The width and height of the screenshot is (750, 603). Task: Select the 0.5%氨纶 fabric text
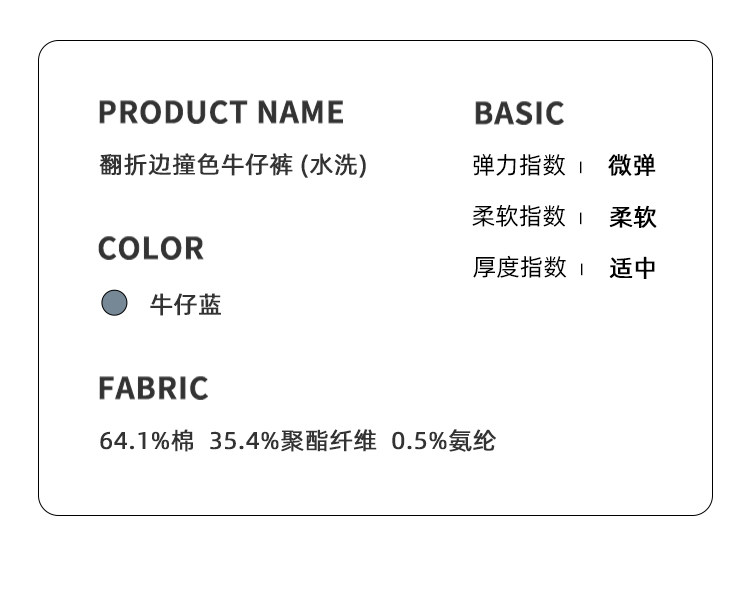point(443,441)
